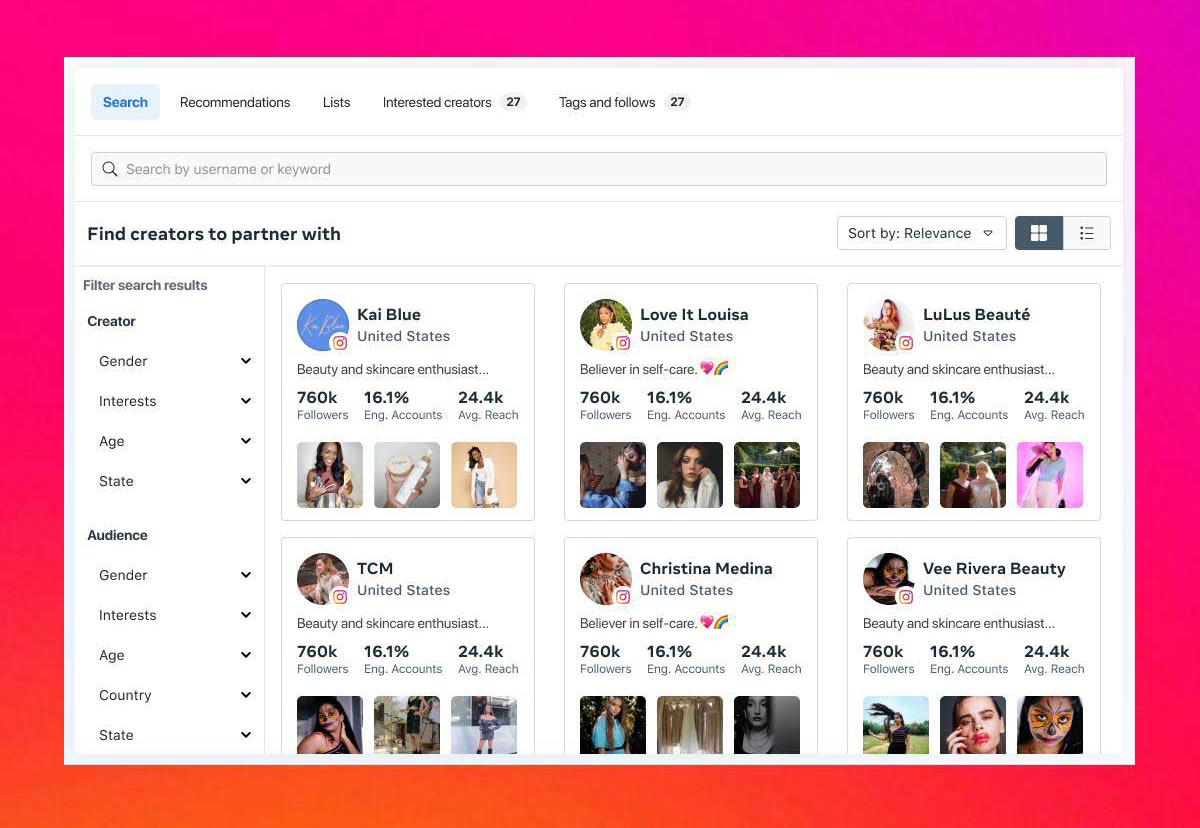
Task: View LuLus Beauté's first post thumbnail
Action: coord(896,475)
